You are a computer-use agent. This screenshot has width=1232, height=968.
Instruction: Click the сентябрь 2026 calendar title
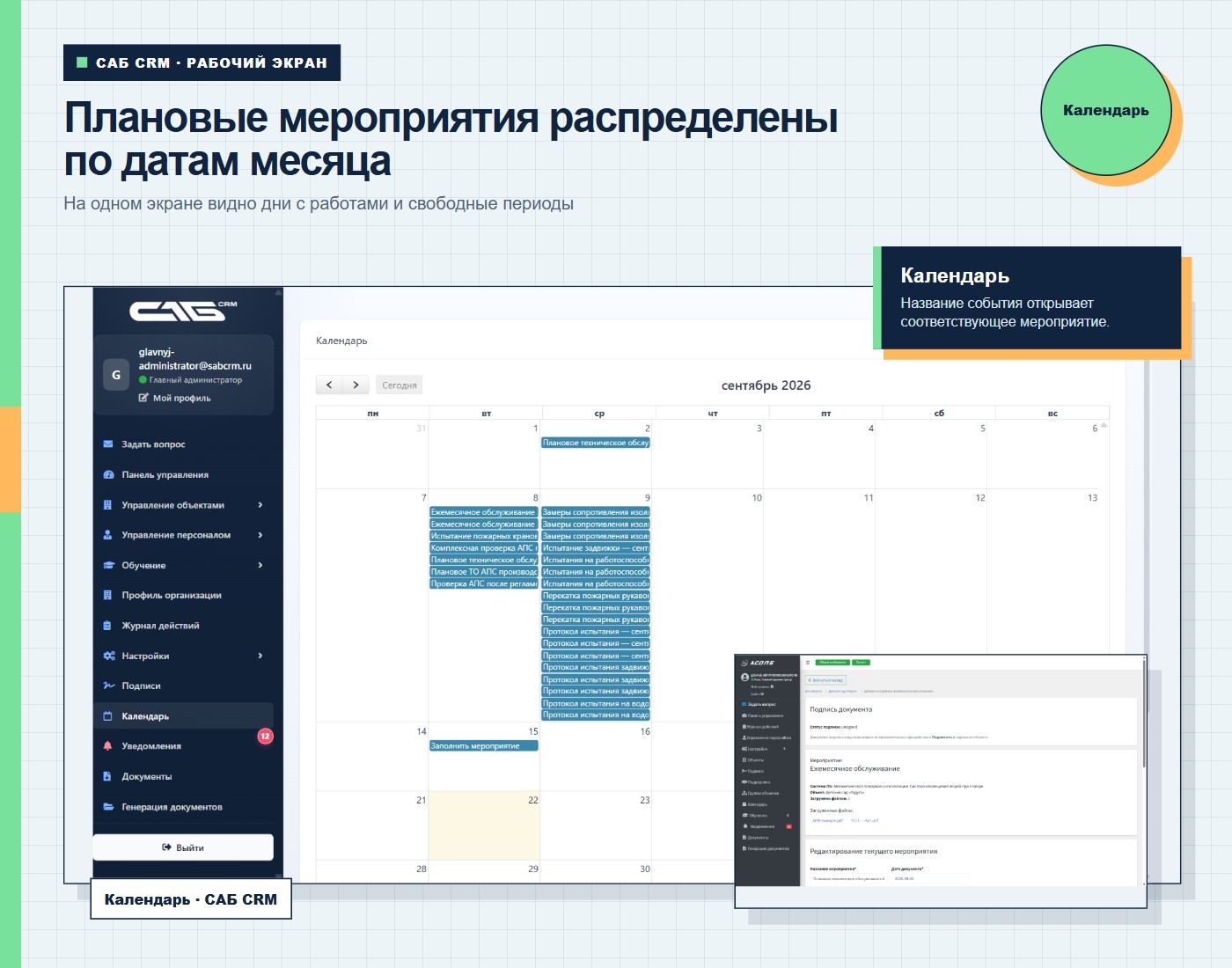(x=766, y=385)
